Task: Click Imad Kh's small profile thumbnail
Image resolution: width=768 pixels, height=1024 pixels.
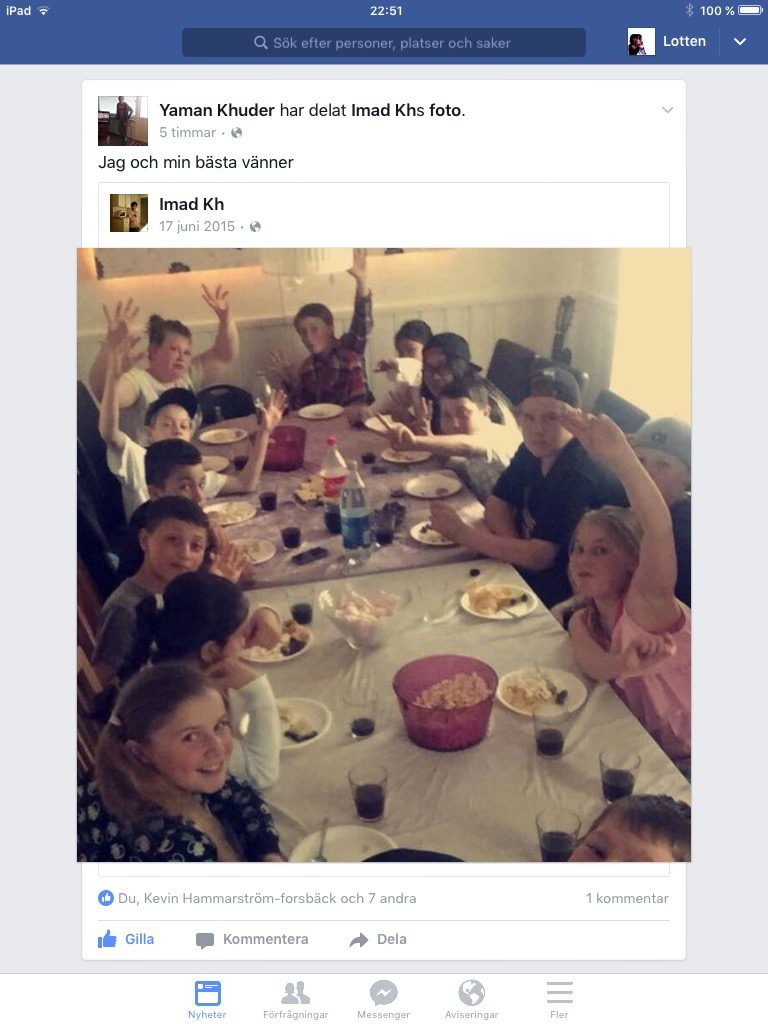Action: (129, 213)
